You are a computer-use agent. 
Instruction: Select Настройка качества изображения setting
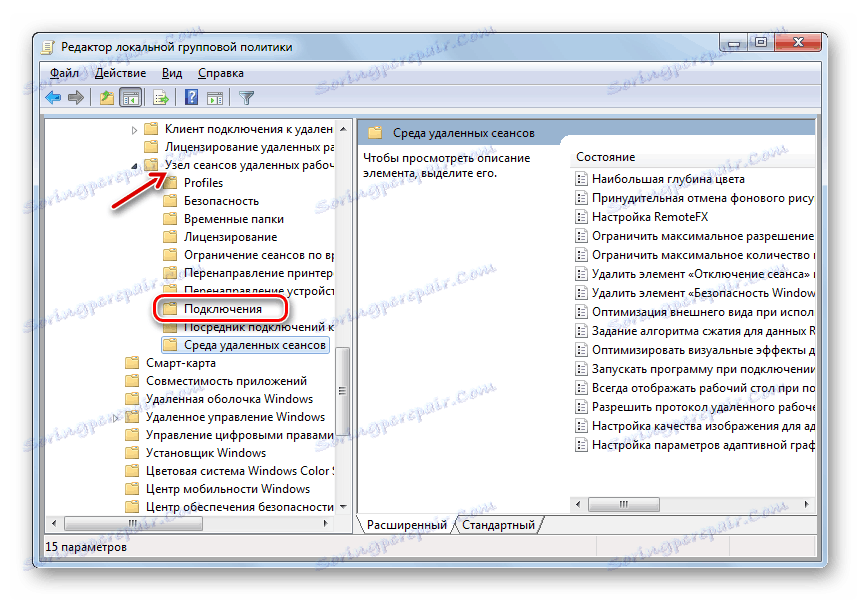[703, 426]
